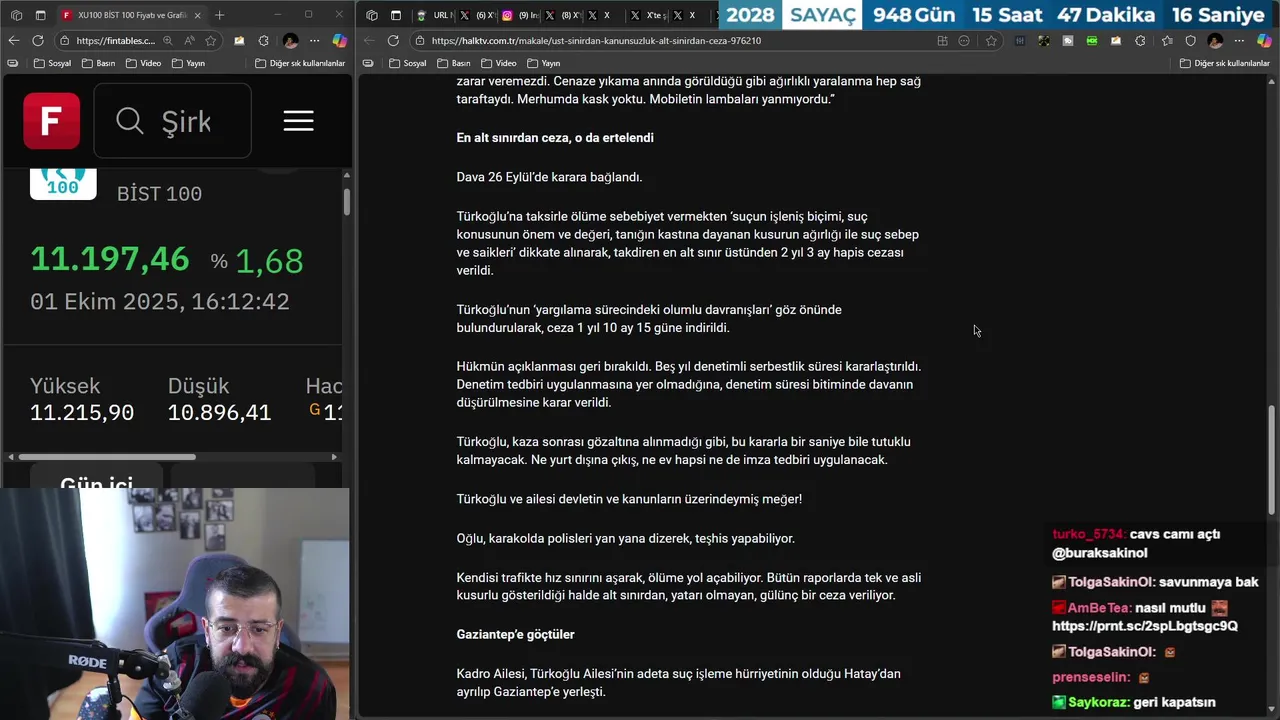Close the XU100 BİST 100 tab

pyautogui.click(x=197, y=15)
